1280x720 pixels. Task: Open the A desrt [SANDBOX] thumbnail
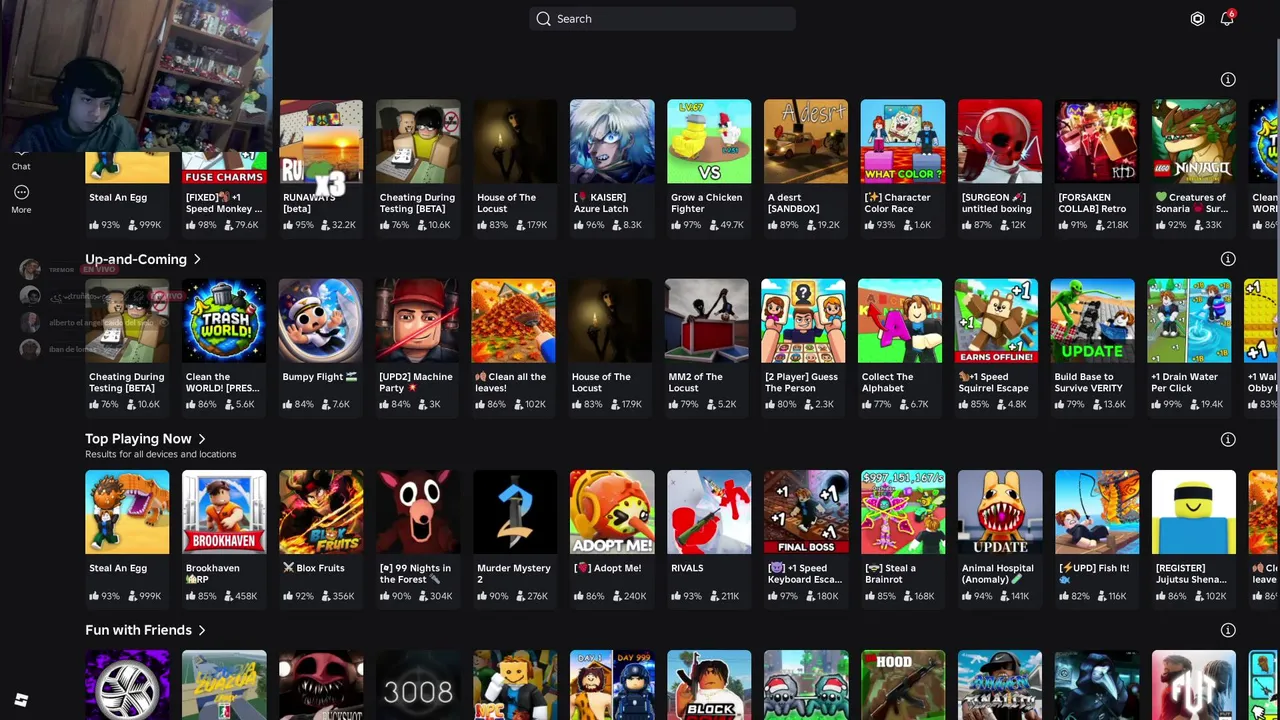(806, 142)
